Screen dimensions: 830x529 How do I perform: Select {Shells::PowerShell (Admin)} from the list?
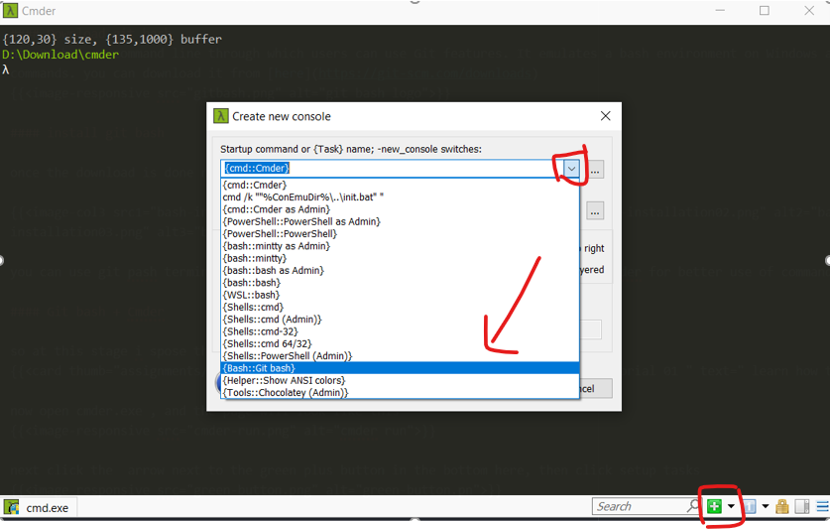point(400,355)
